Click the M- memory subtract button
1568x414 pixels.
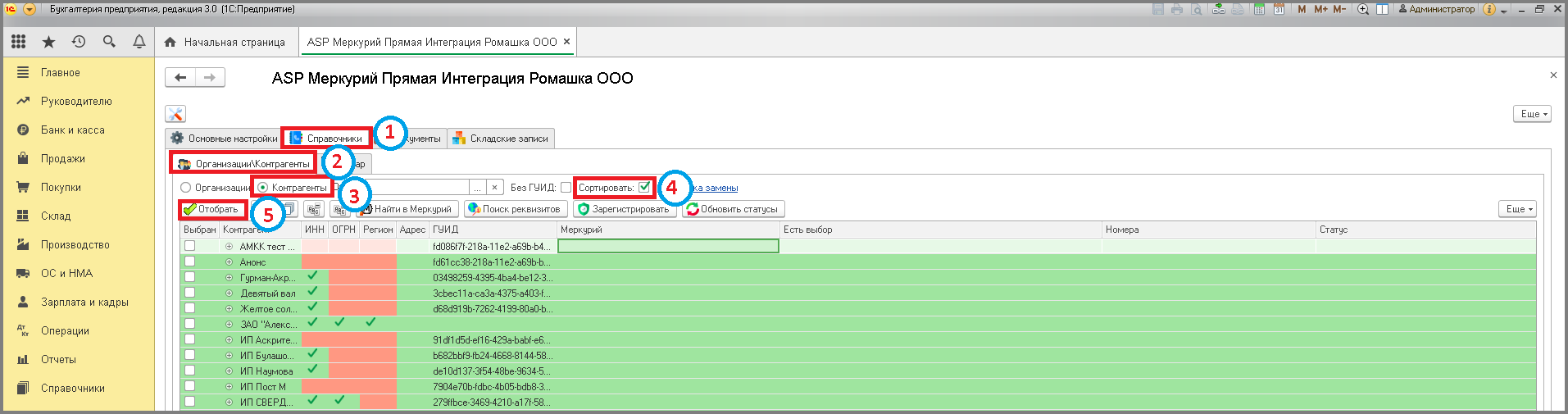1339,9
